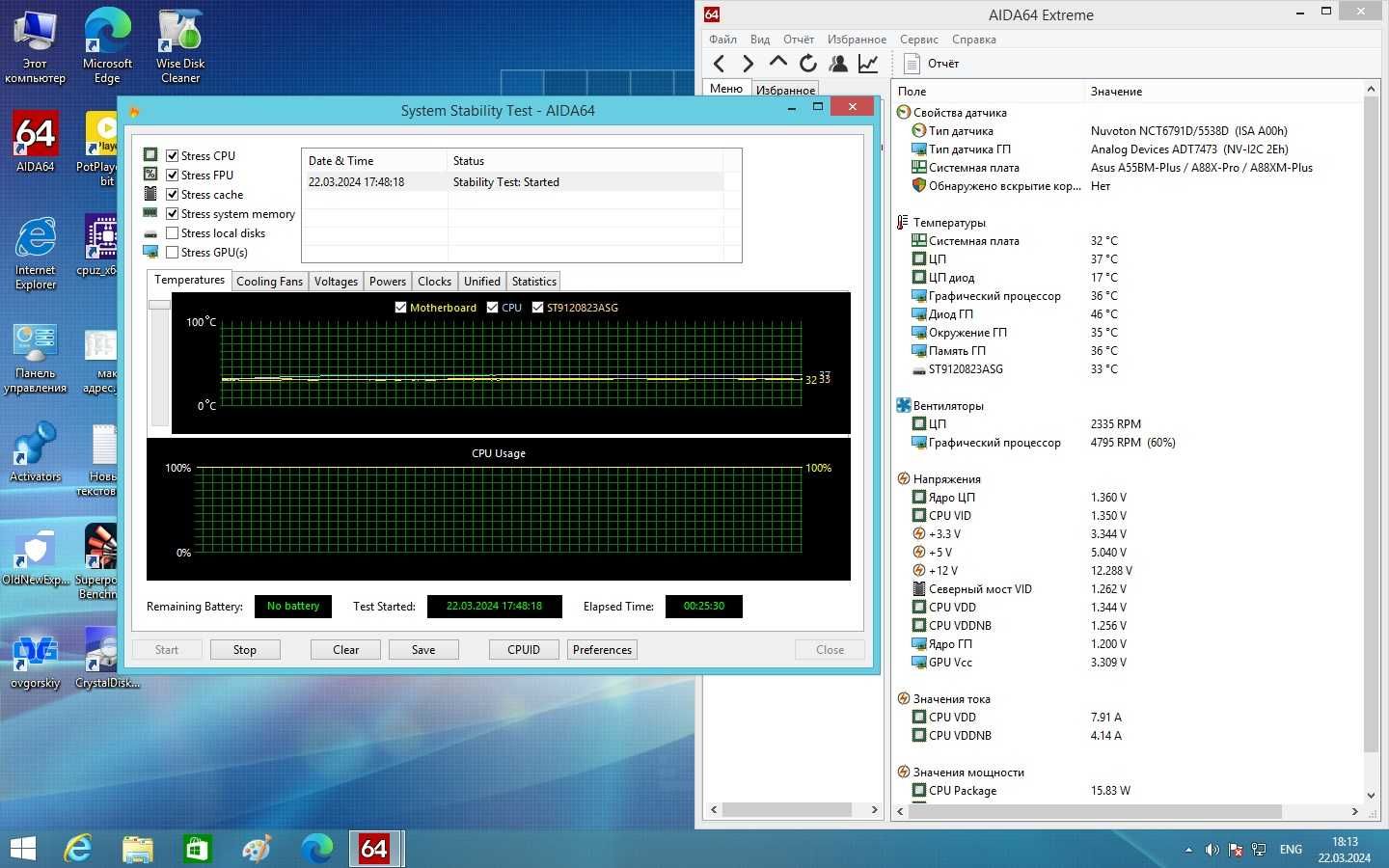
Task: Open Preferences in stability test
Action: click(602, 650)
